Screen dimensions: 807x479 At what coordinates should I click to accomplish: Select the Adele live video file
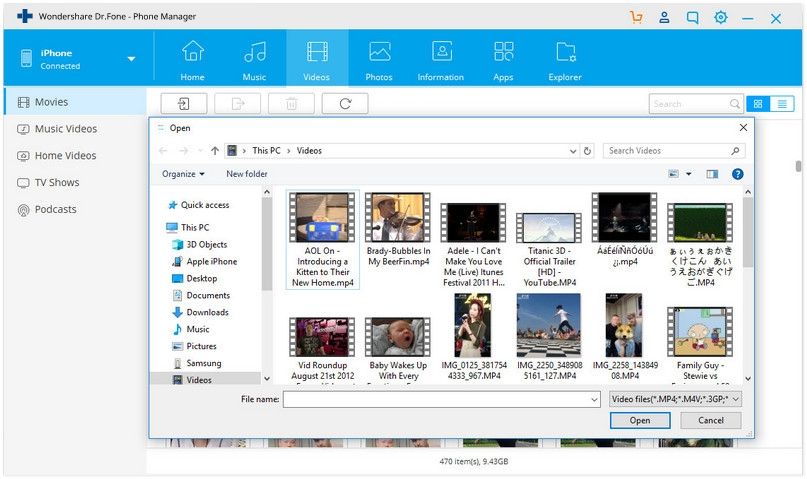[x=474, y=245]
